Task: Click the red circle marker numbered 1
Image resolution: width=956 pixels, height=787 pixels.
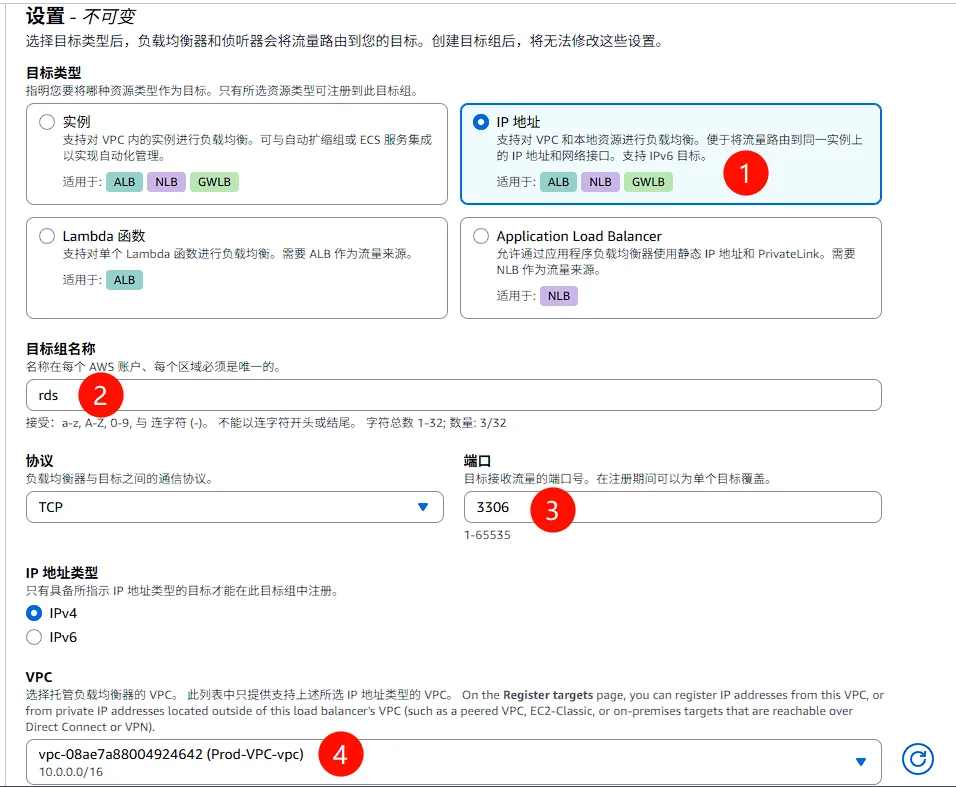Action: (744, 172)
